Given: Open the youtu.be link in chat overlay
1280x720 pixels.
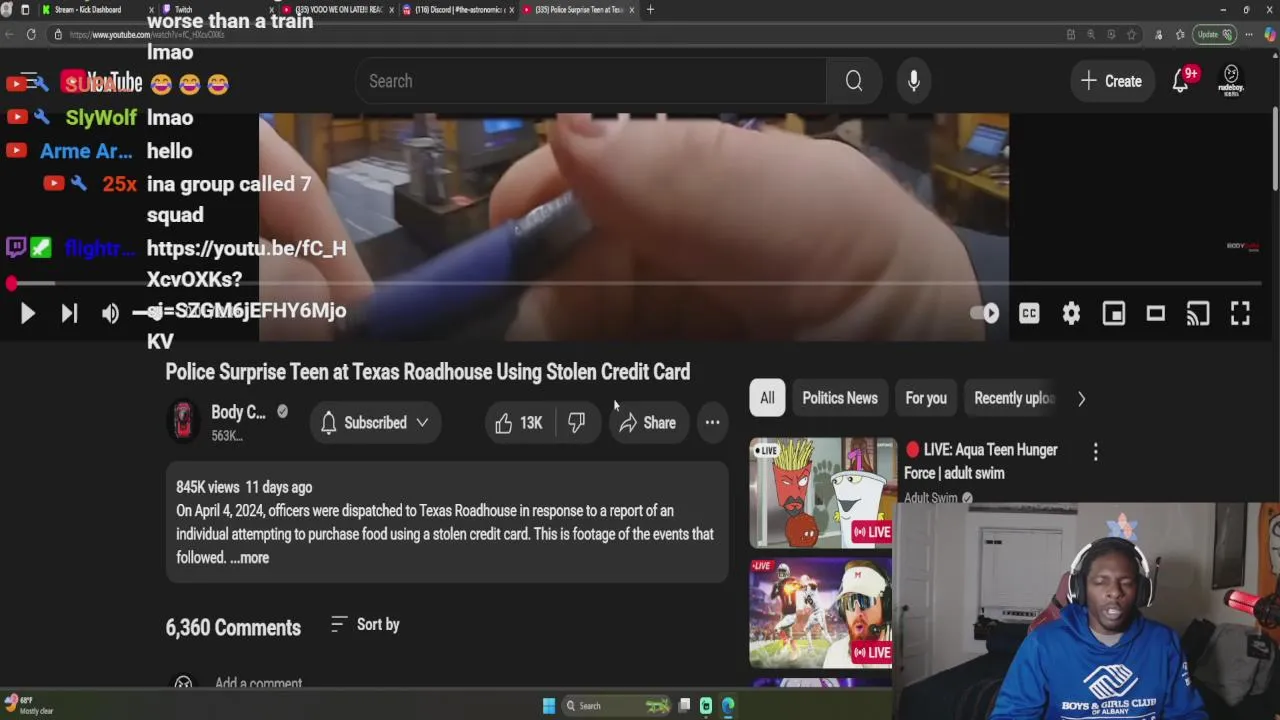Looking at the screenshot, I should (x=246, y=294).
